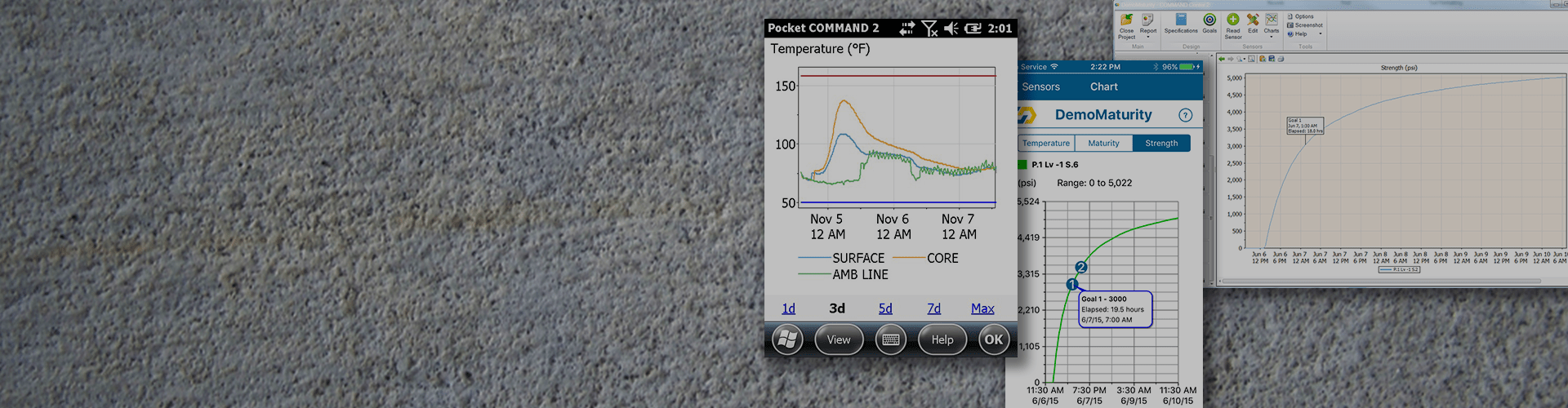
Task: Go back to Sensors in mobile app
Action: (1040, 86)
